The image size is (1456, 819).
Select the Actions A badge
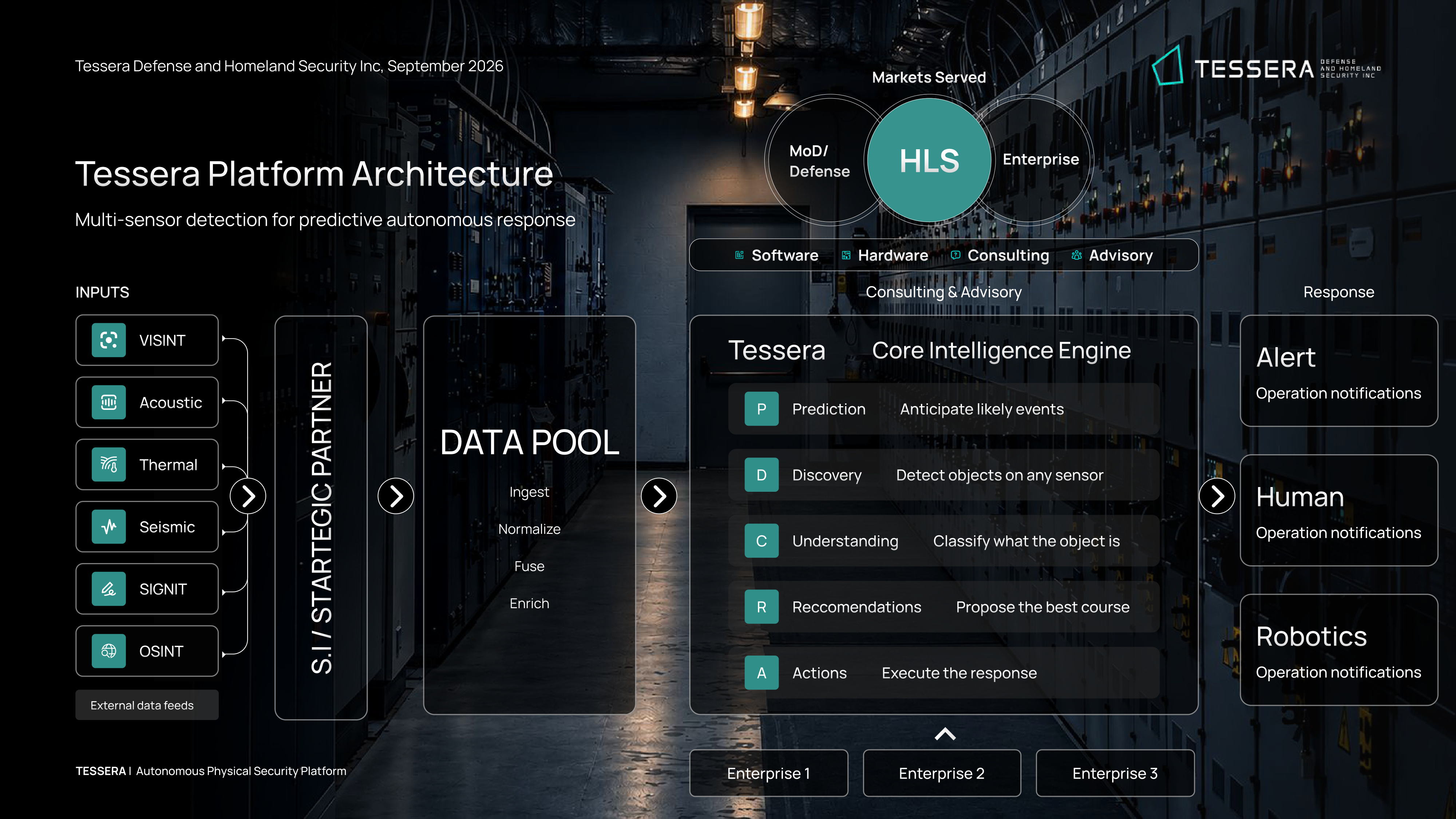[761, 673]
